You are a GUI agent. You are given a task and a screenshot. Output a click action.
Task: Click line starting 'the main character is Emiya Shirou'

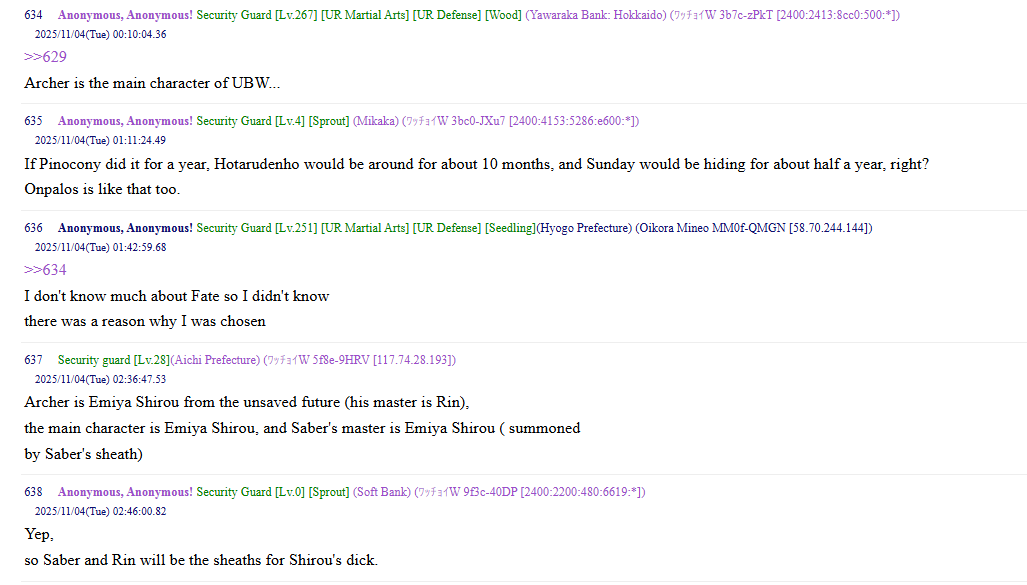click(302, 428)
